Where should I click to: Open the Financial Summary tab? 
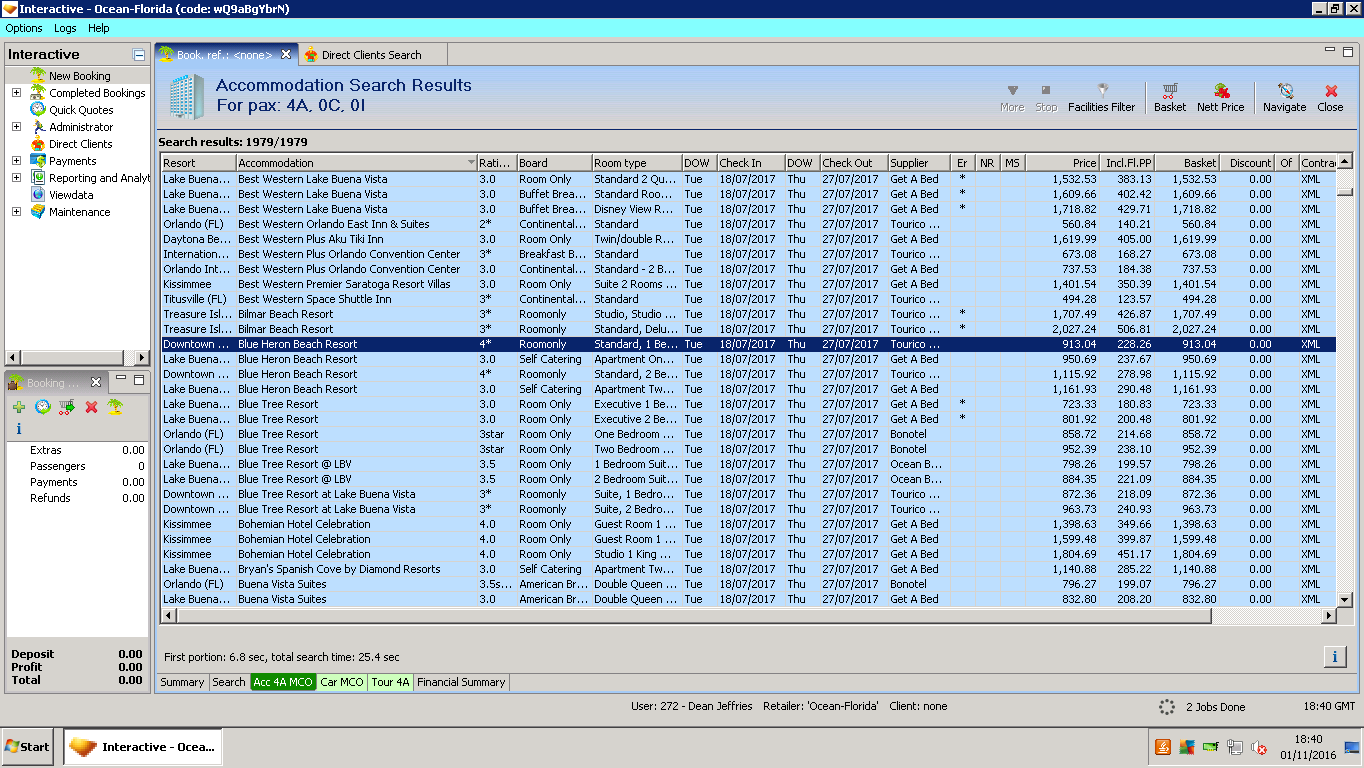[x=461, y=682]
